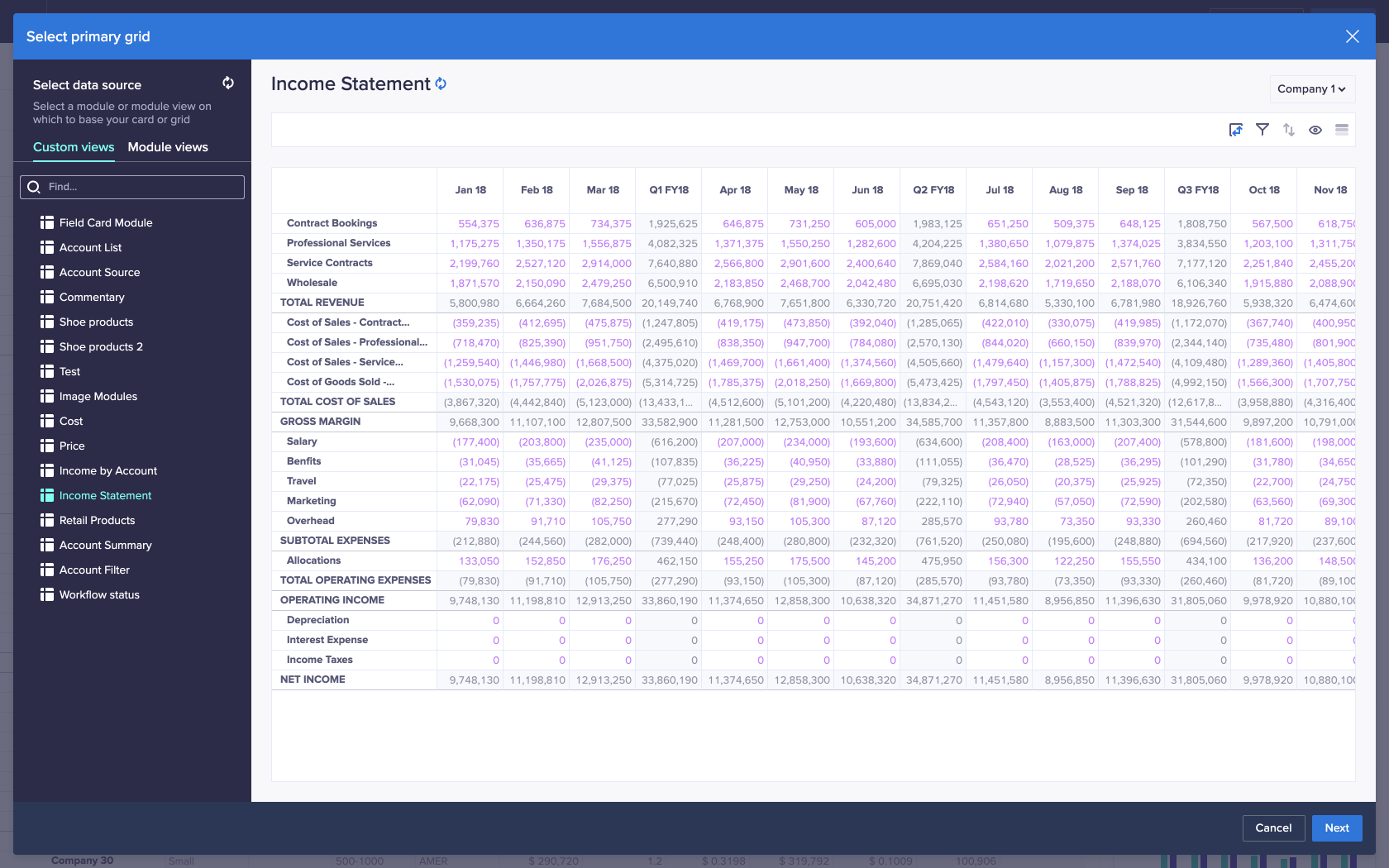This screenshot has height=868, width=1389.
Task: Open the sort icon in the toolbar
Action: [1289, 130]
